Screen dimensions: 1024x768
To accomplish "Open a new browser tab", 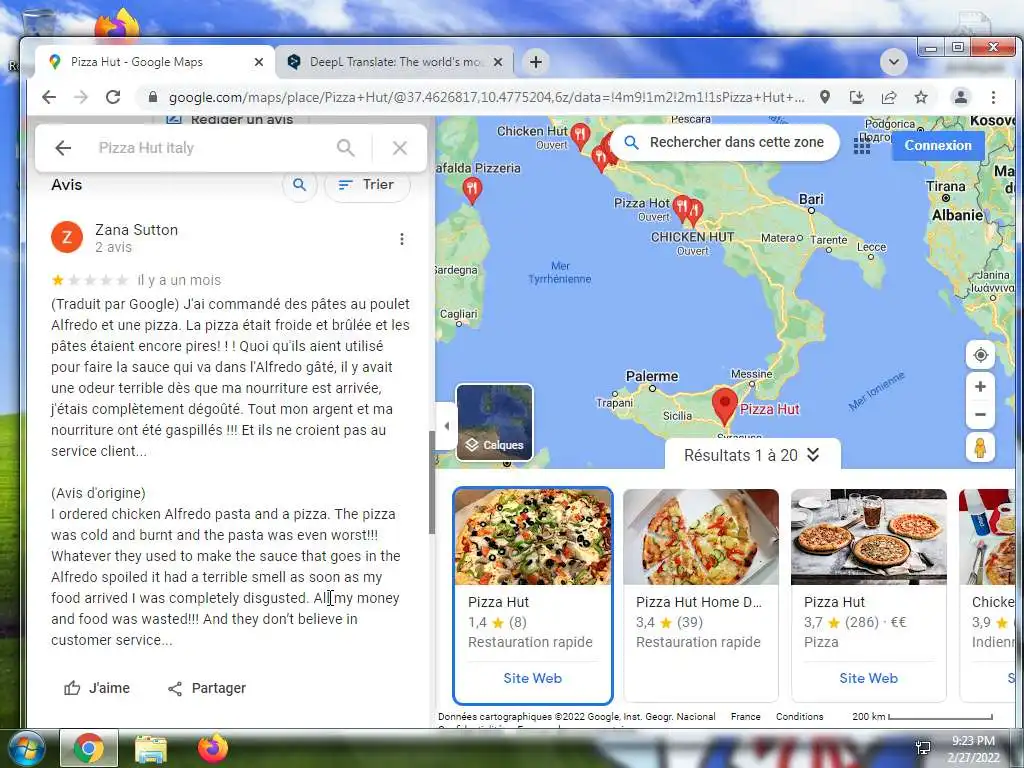I will [x=536, y=62].
